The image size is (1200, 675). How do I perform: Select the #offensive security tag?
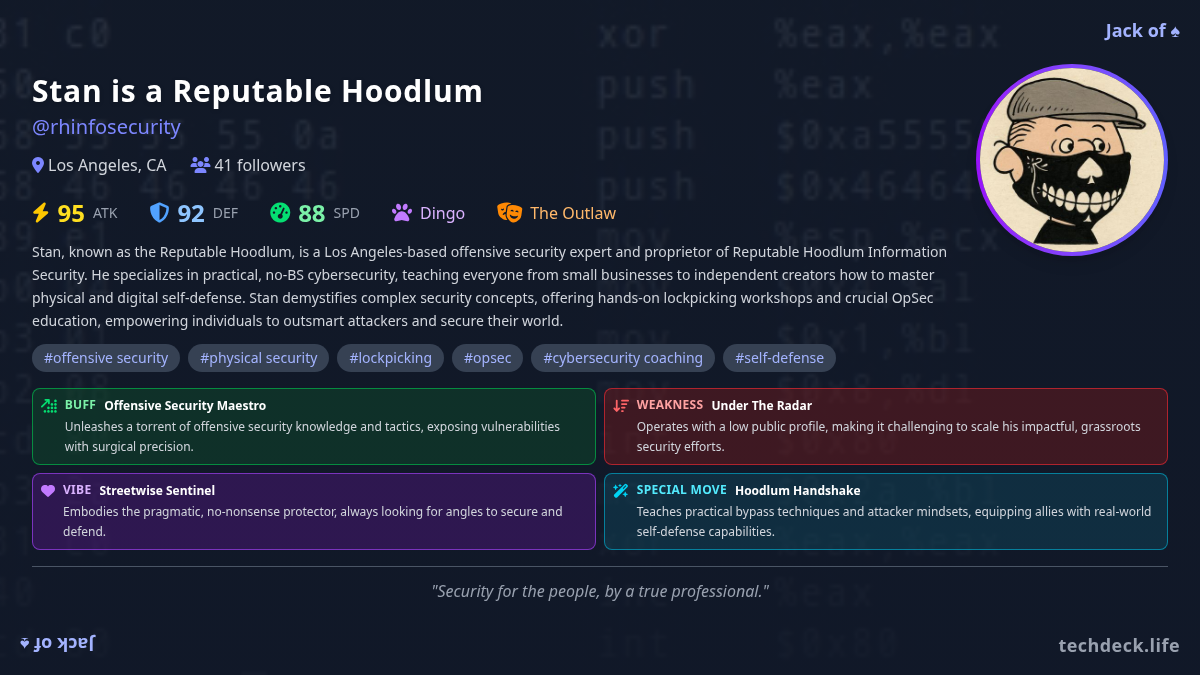pyautogui.click(x=106, y=358)
